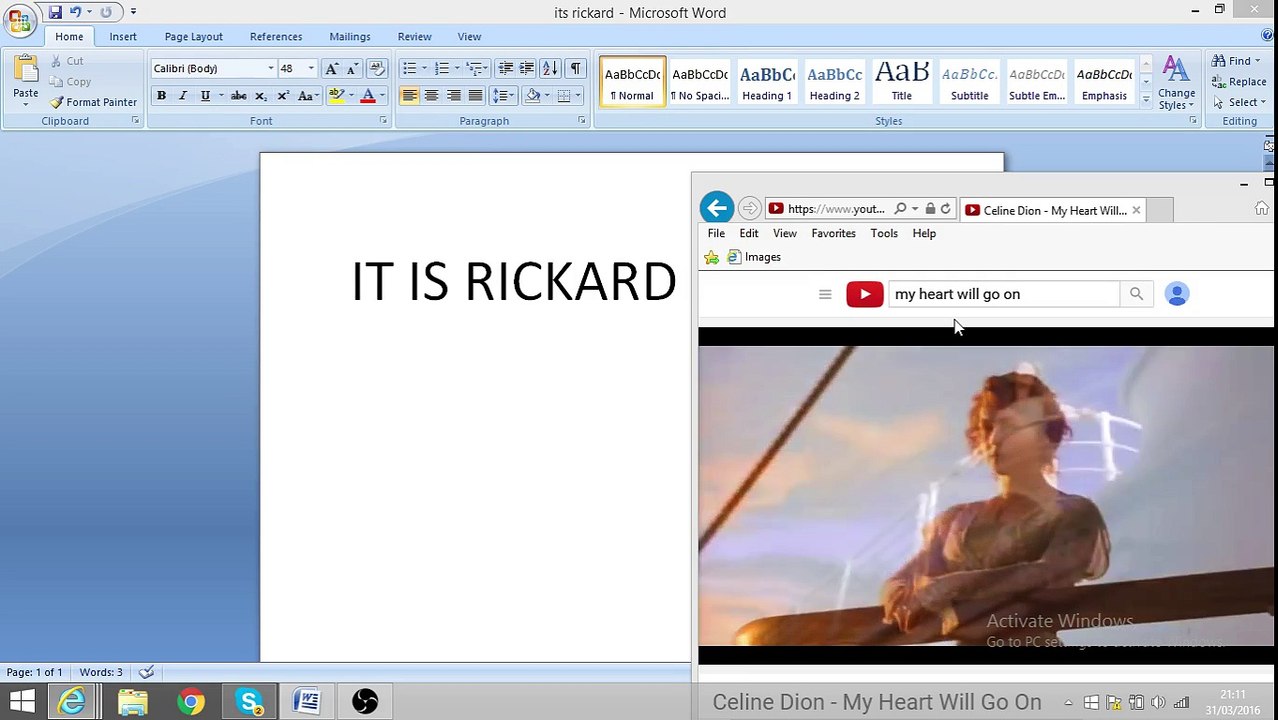Toggle superscript formatting
This screenshot has width=1278, height=720.
pos(283,96)
